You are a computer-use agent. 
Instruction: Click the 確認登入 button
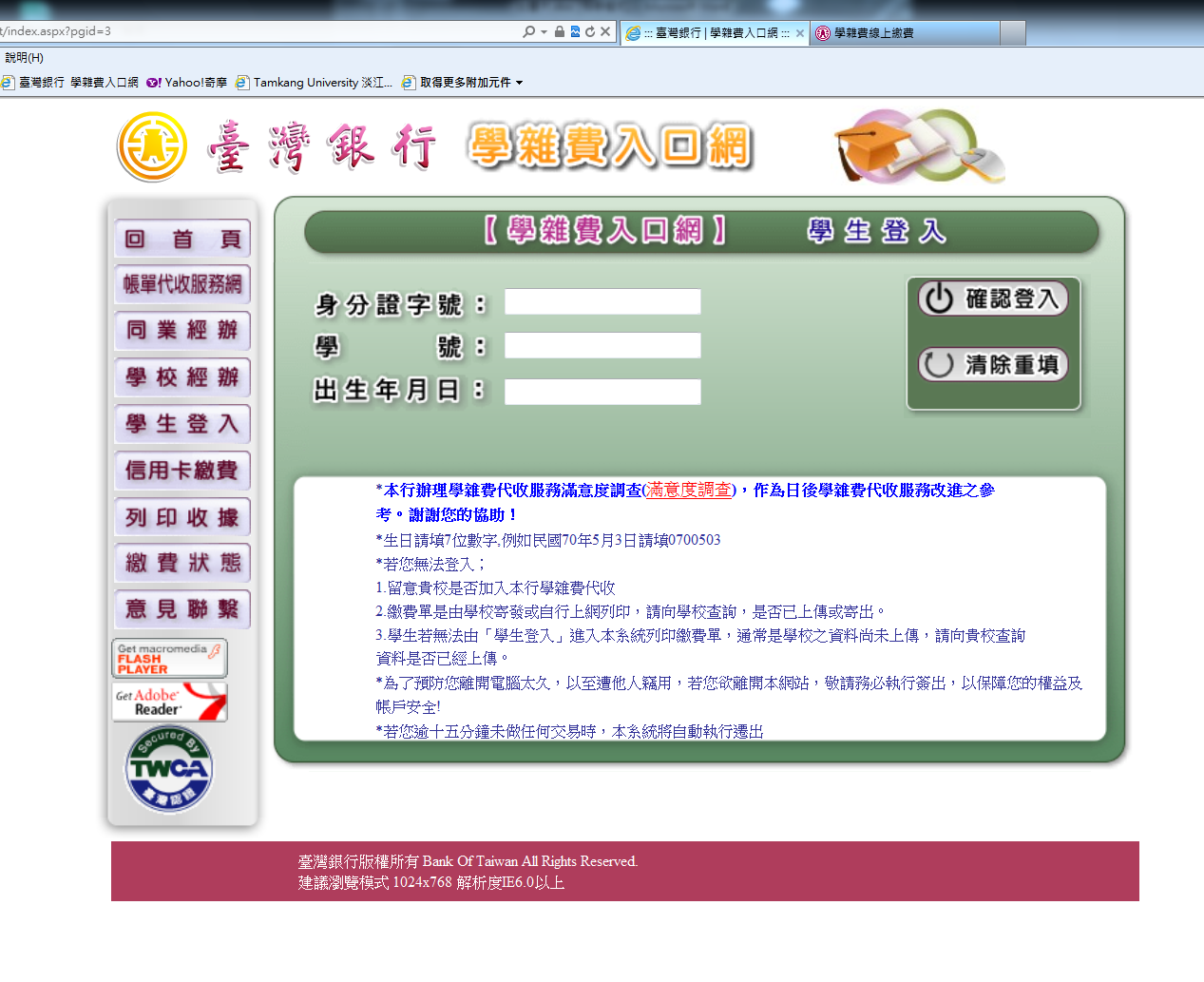(x=993, y=298)
